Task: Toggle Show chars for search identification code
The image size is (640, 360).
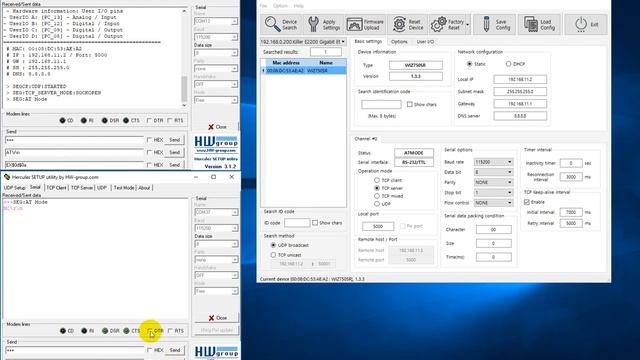Action: tap(409, 104)
